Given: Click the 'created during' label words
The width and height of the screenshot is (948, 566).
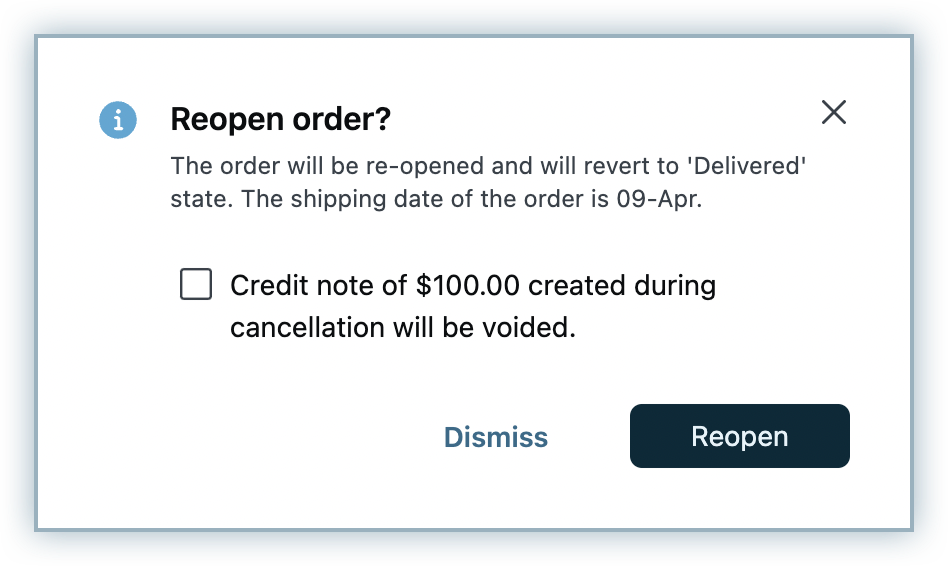Looking at the screenshot, I should [x=622, y=286].
